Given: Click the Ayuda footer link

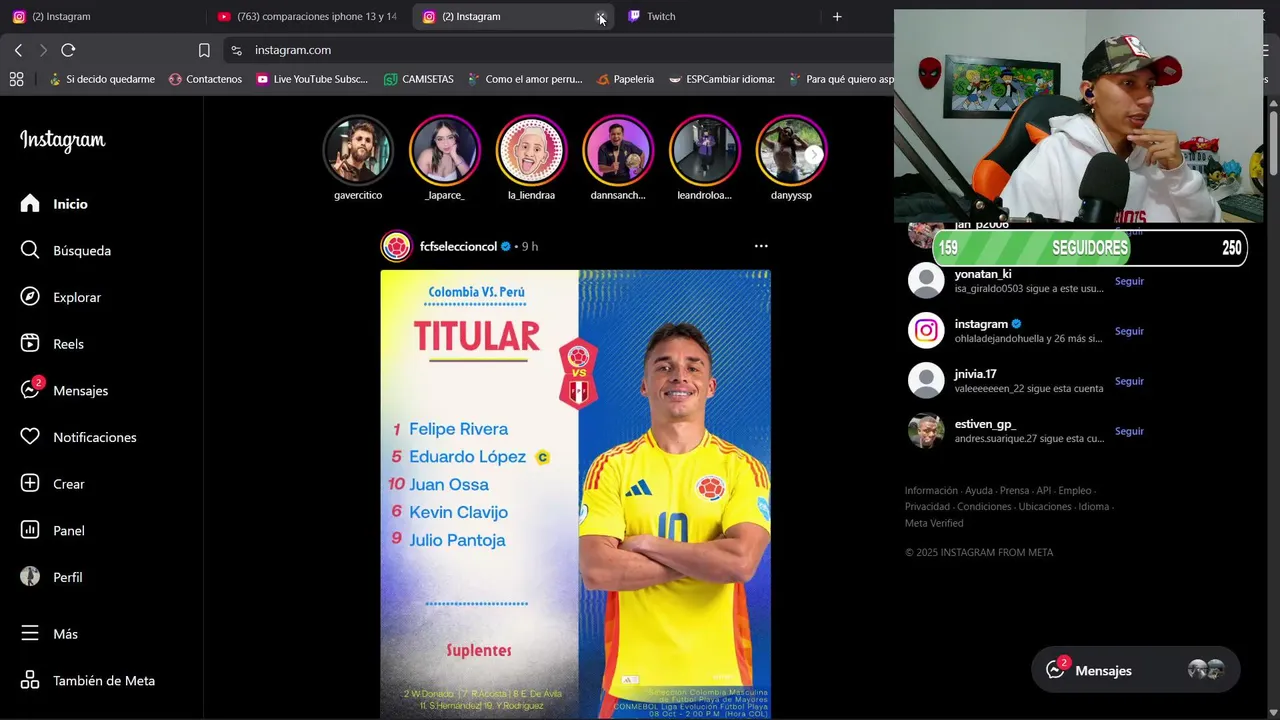Looking at the screenshot, I should click(979, 491).
